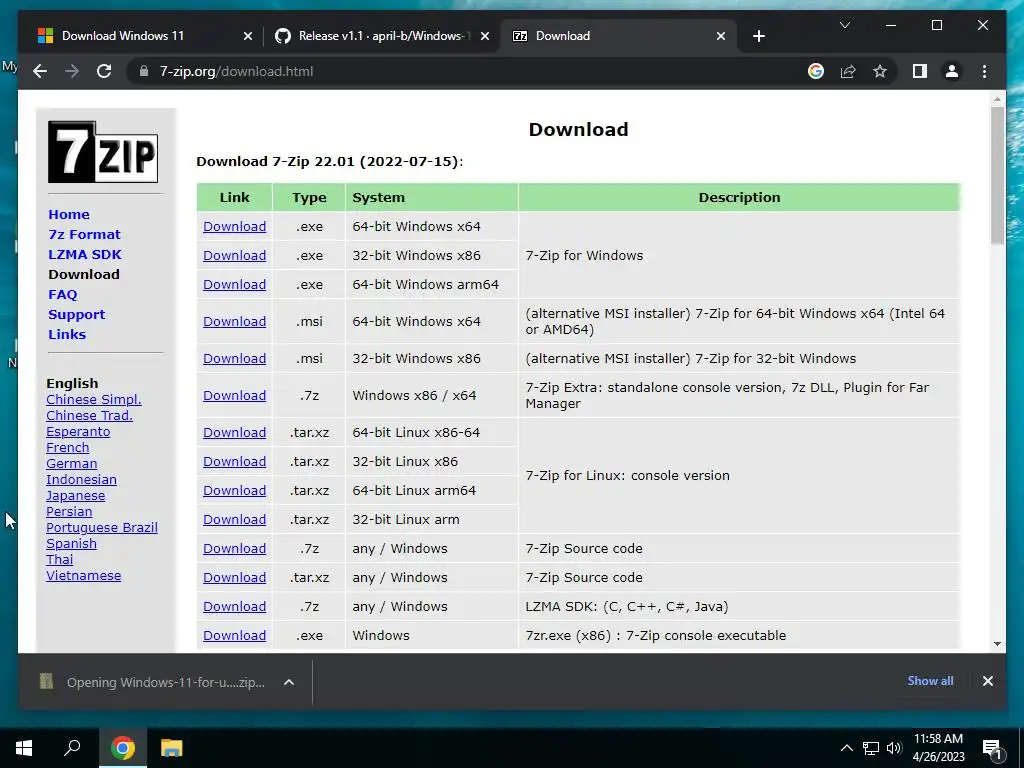Open the Windows Start menu
This screenshot has width=1024, height=768.
point(24,748)
